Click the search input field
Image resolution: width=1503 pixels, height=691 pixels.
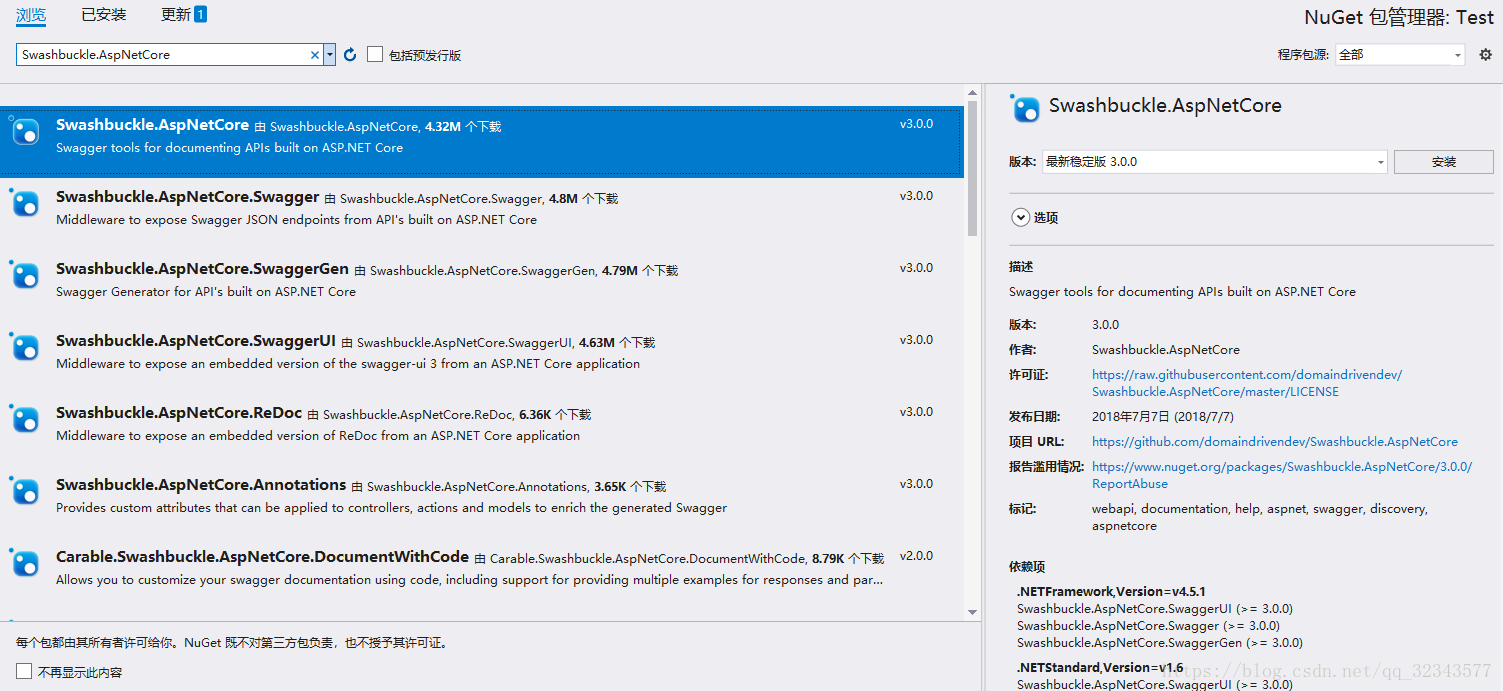coord(162,55)
